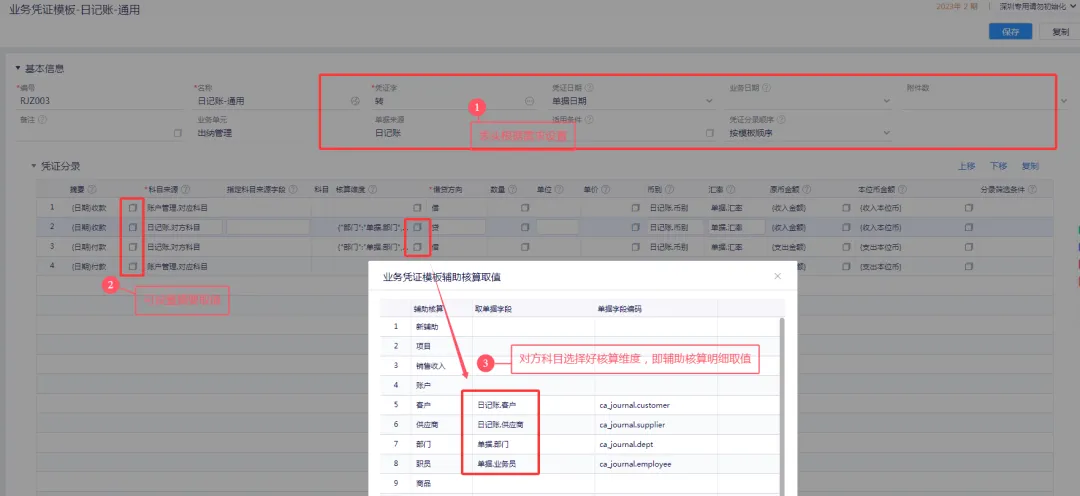
Task: Click the ellipsis icon in 凭证字 field
Action: (530, 101)
